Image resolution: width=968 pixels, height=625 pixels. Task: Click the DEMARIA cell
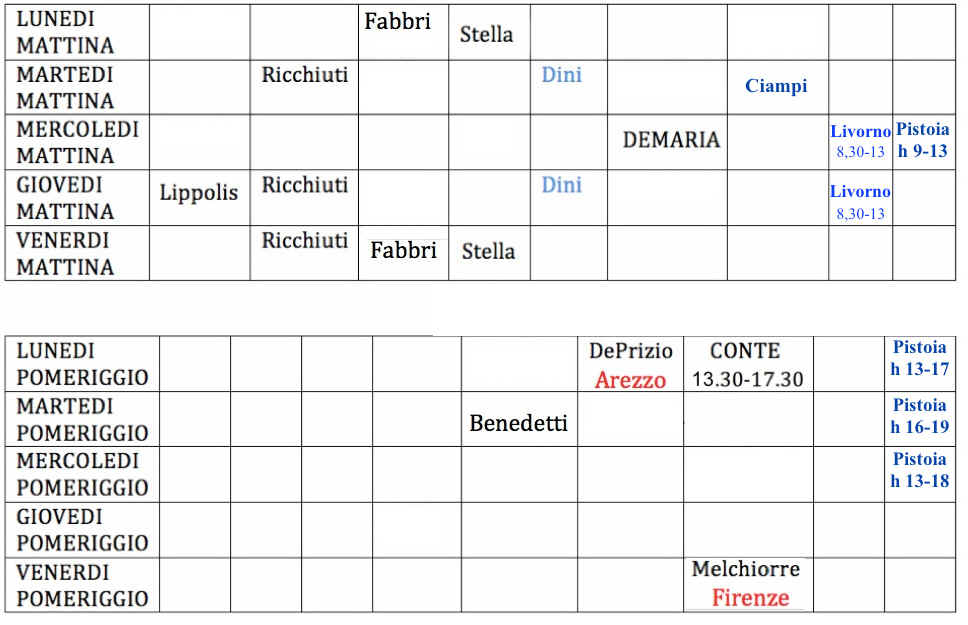(671, 140)
